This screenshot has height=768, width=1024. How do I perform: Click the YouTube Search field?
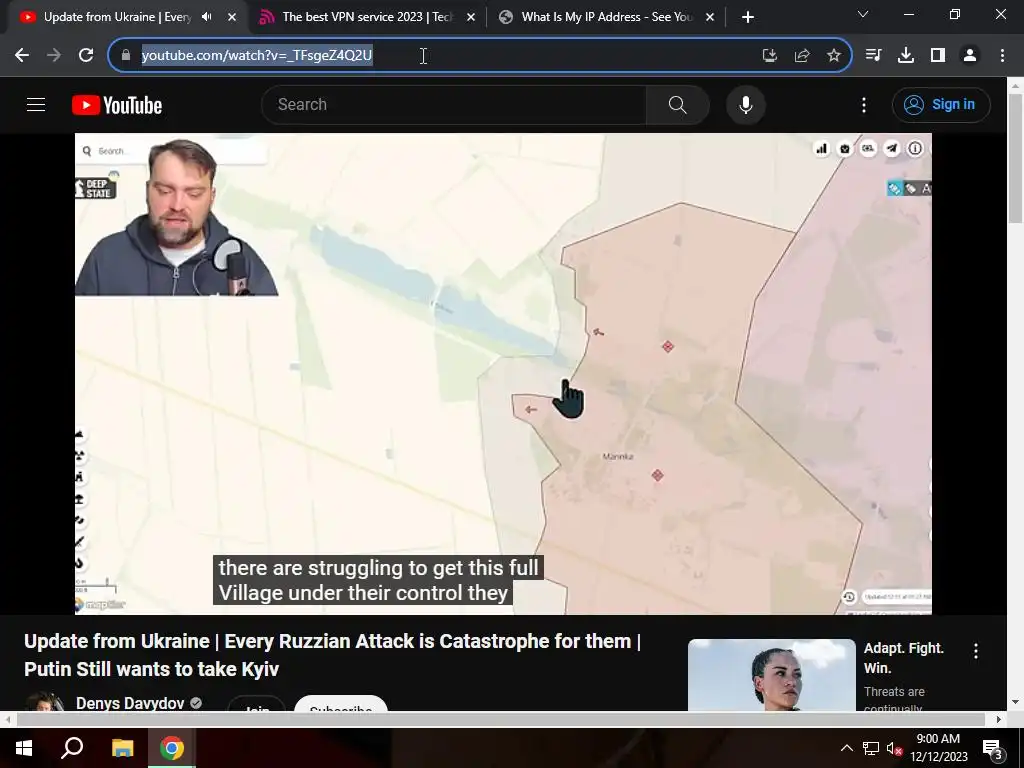pos(454,104)
